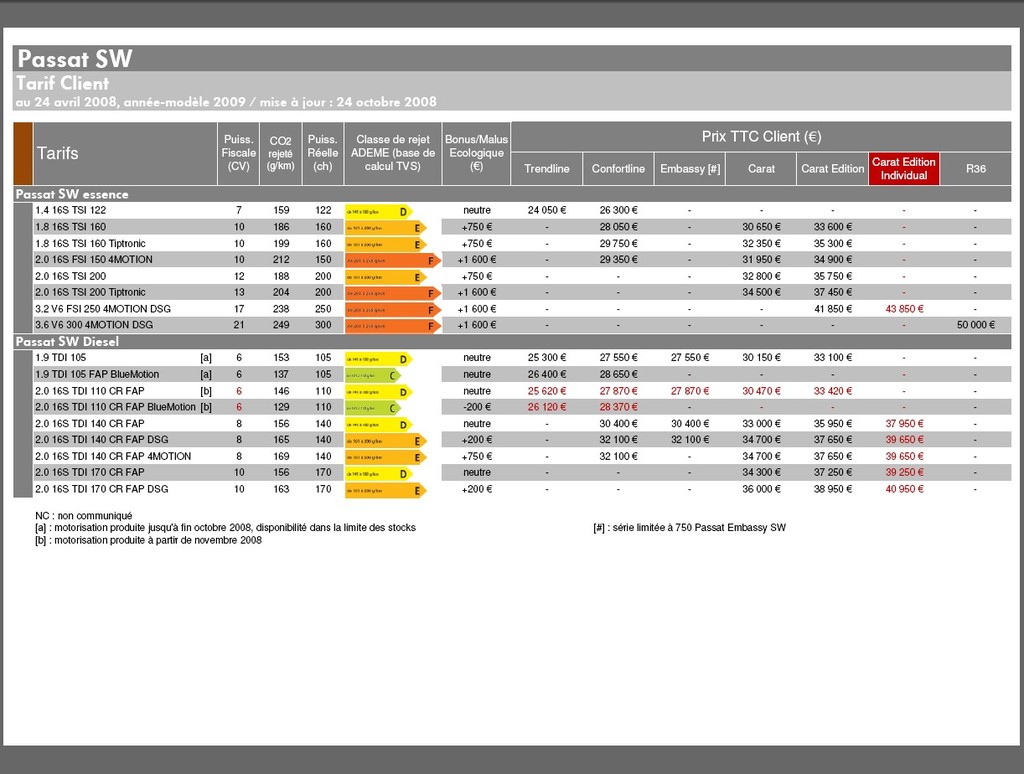Click the "2.0 16S TDI 140 CR FAP 4MOTION" model name

[x=113, y=457]
